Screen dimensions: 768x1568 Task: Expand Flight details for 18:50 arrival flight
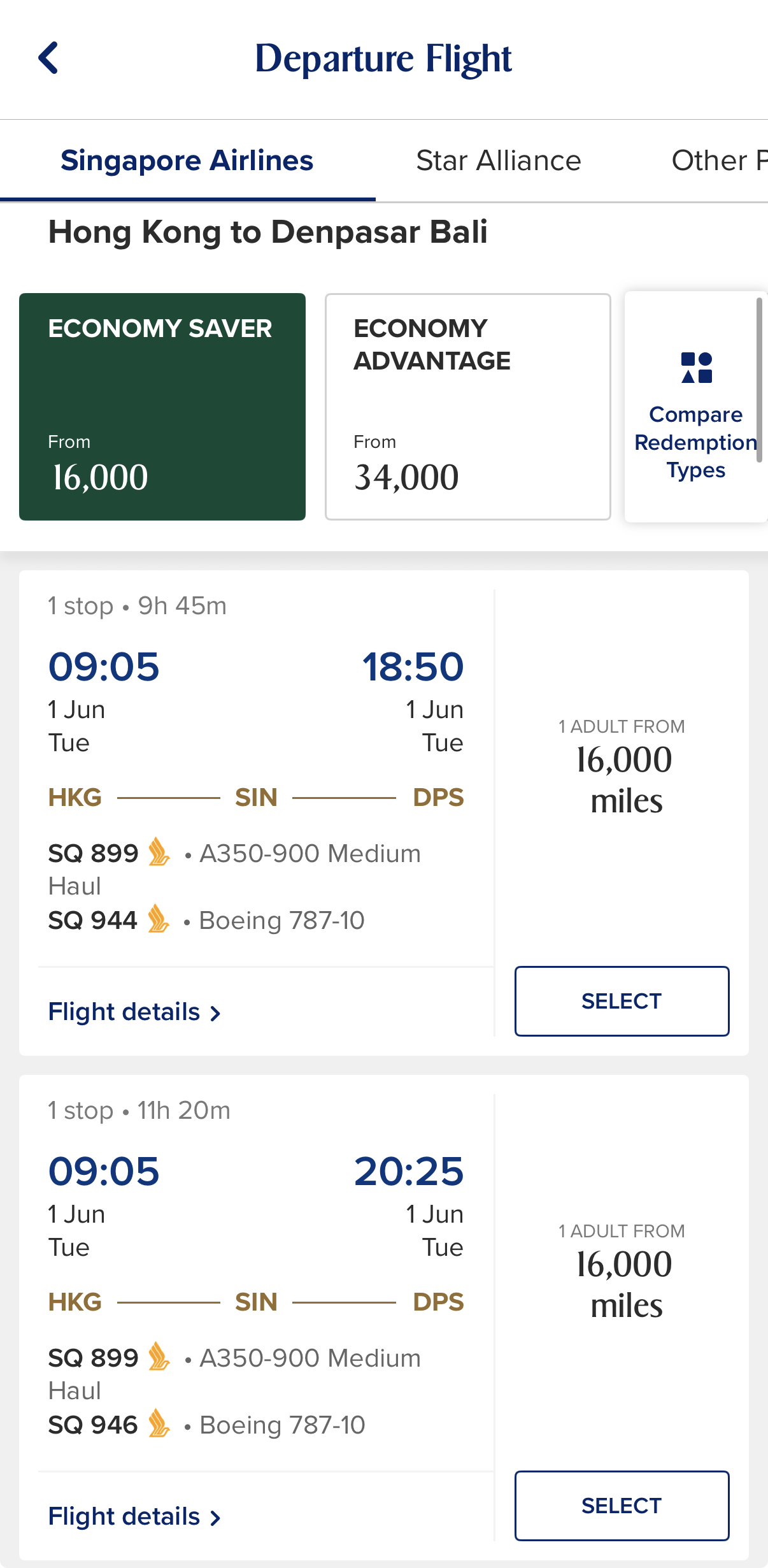[x=134, y=1012]
